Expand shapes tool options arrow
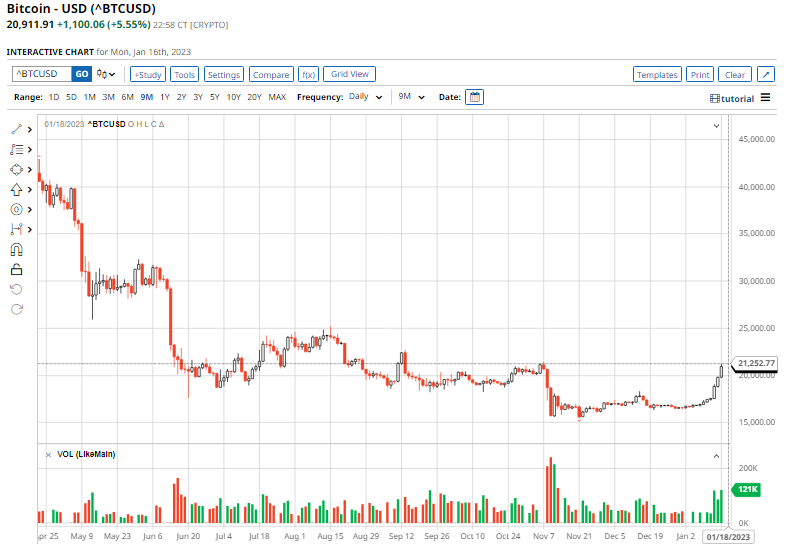The height and width of the screenshot is (549, 789). [x=30, y=170]
